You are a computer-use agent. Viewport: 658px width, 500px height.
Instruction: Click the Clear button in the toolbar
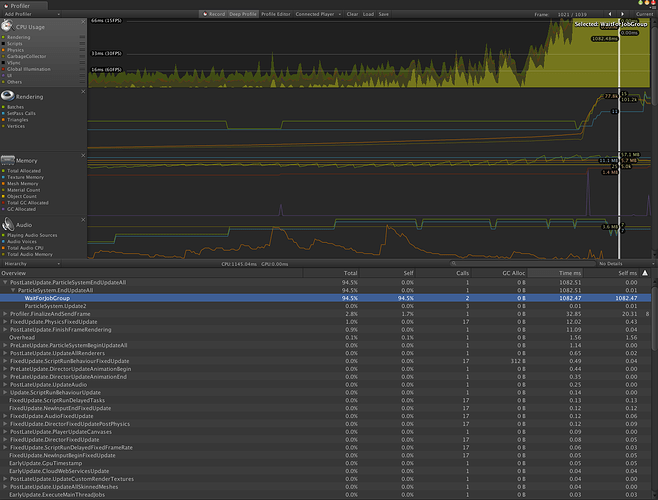click(x=352, y=15)
